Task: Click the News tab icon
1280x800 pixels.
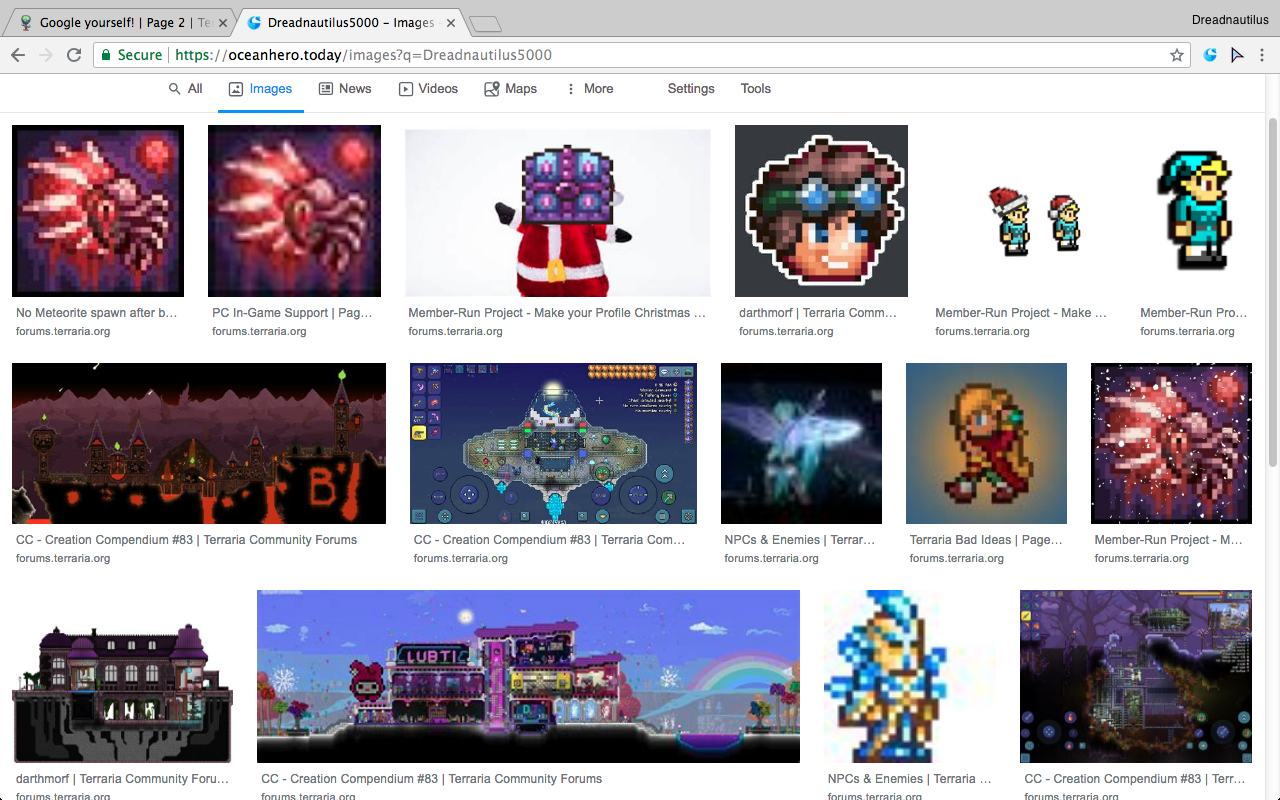Action: (x=326, y=89)
